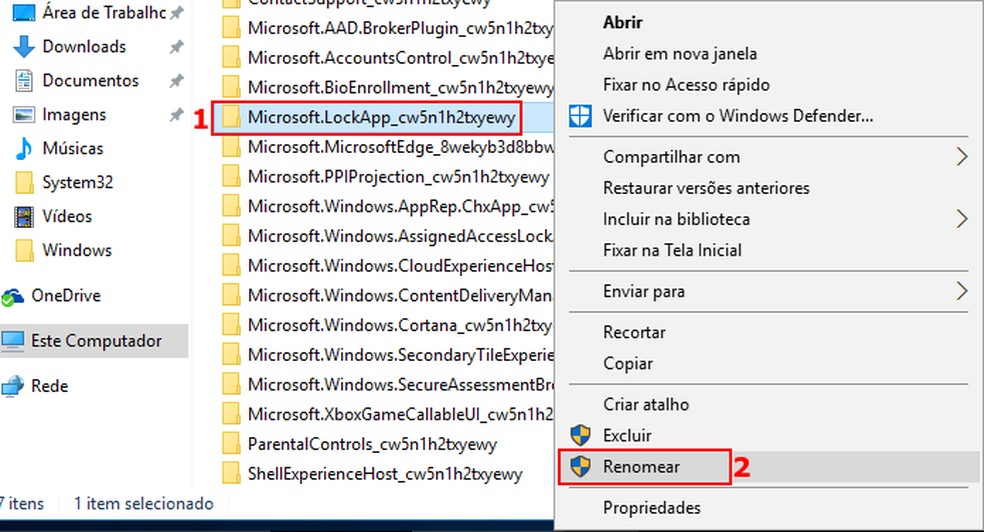Click the Microsoft.LockApp folder icon
The width and height of the screenshot is (984, 532).
coord(232,118)
